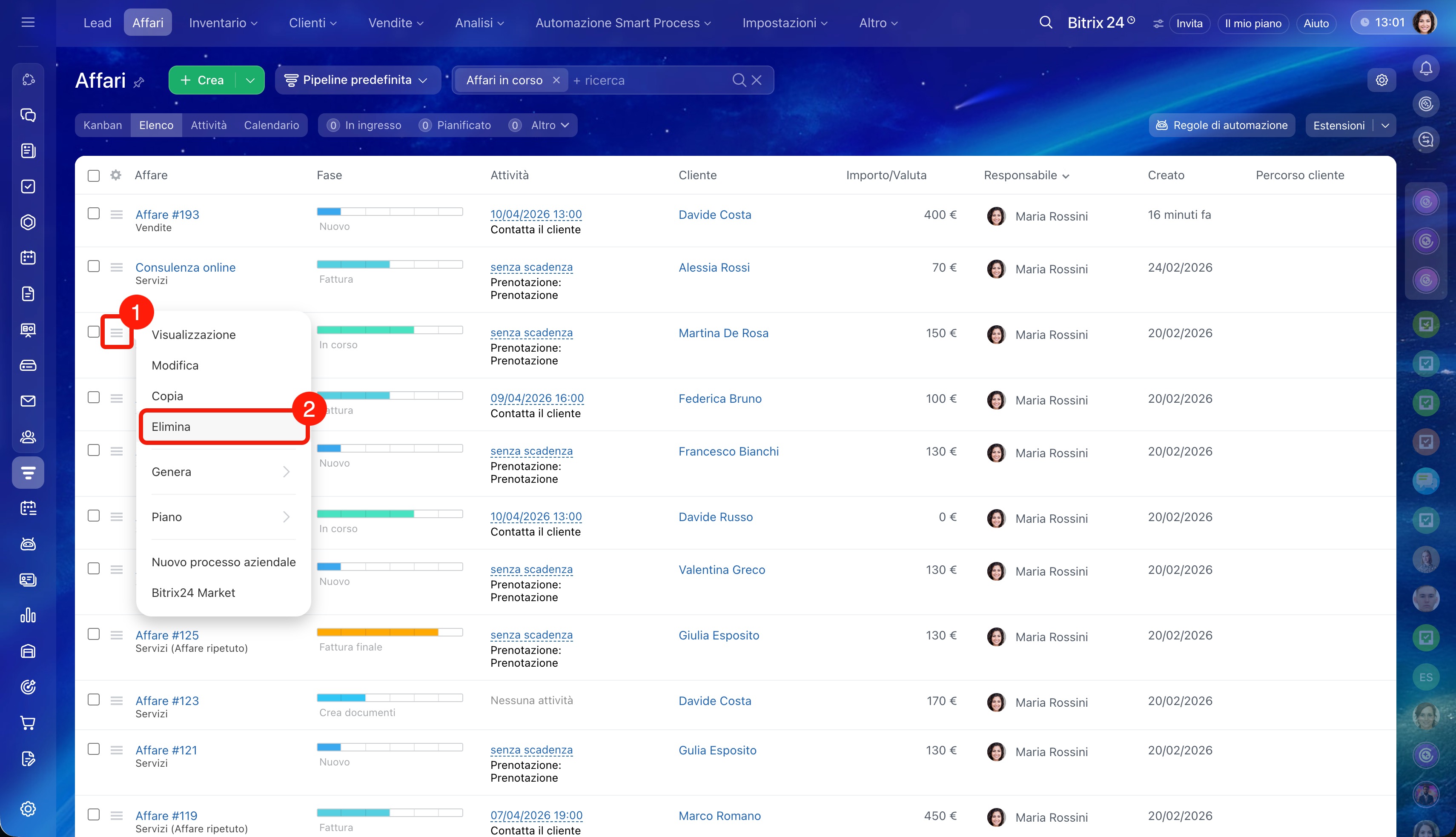Expand the Pipeline predefinita dropdown

coord(357,80)
